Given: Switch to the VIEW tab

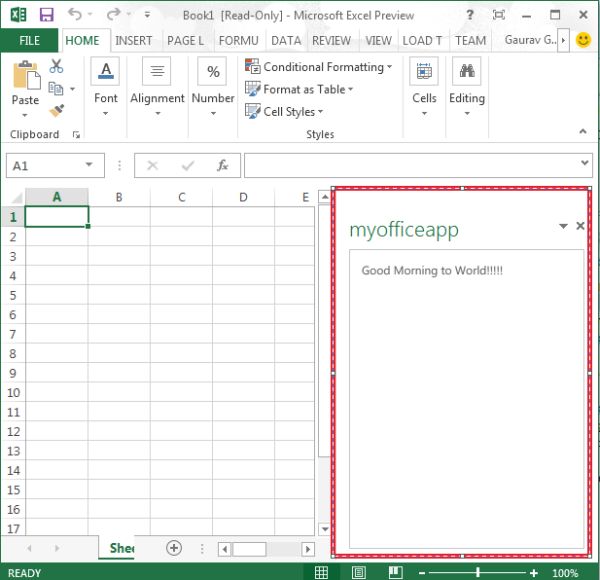Looking at the screenshot, I should pyautogui.click(x=378, y=41).
